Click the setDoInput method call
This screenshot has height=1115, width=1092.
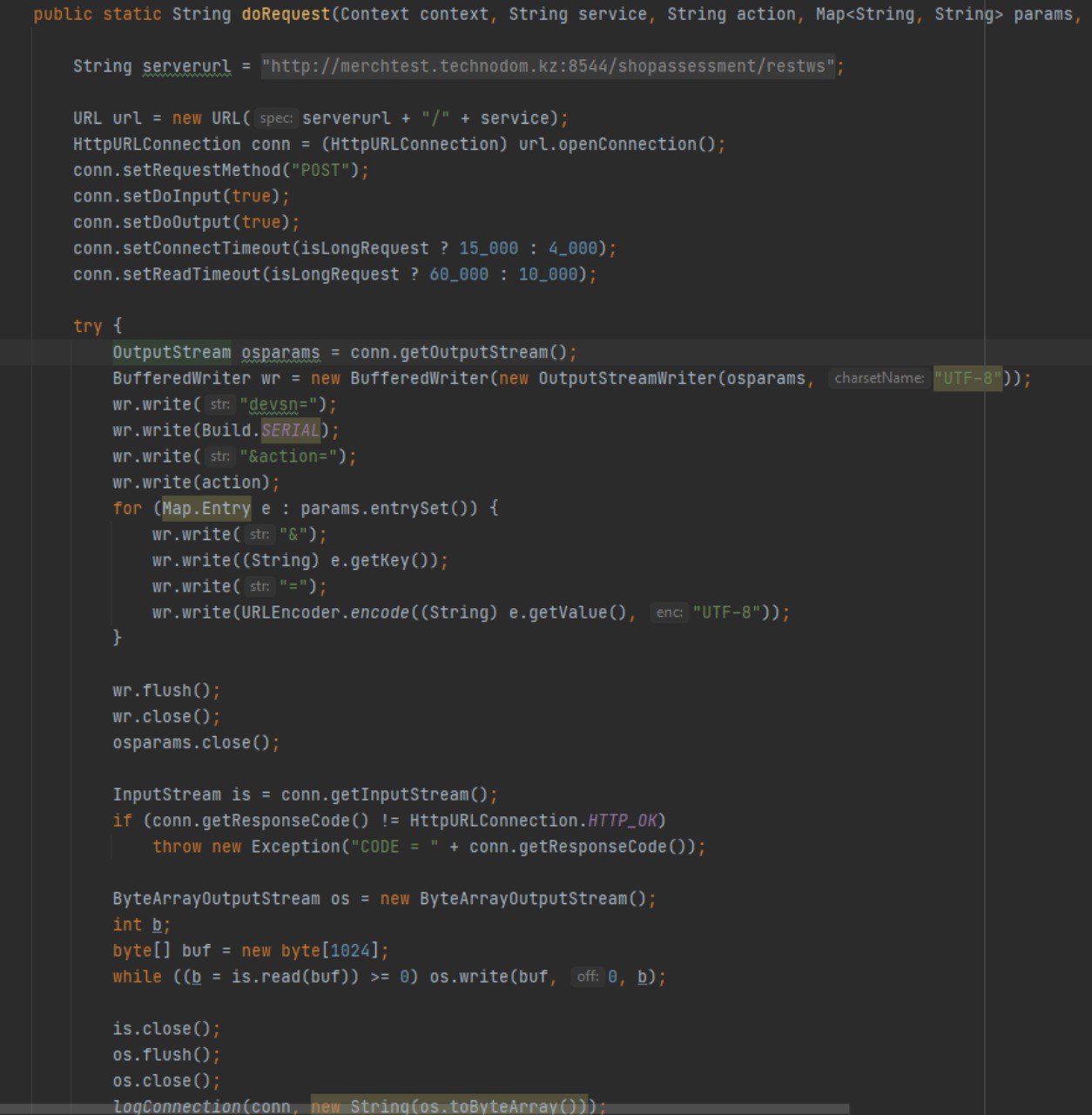pos(172,197)
